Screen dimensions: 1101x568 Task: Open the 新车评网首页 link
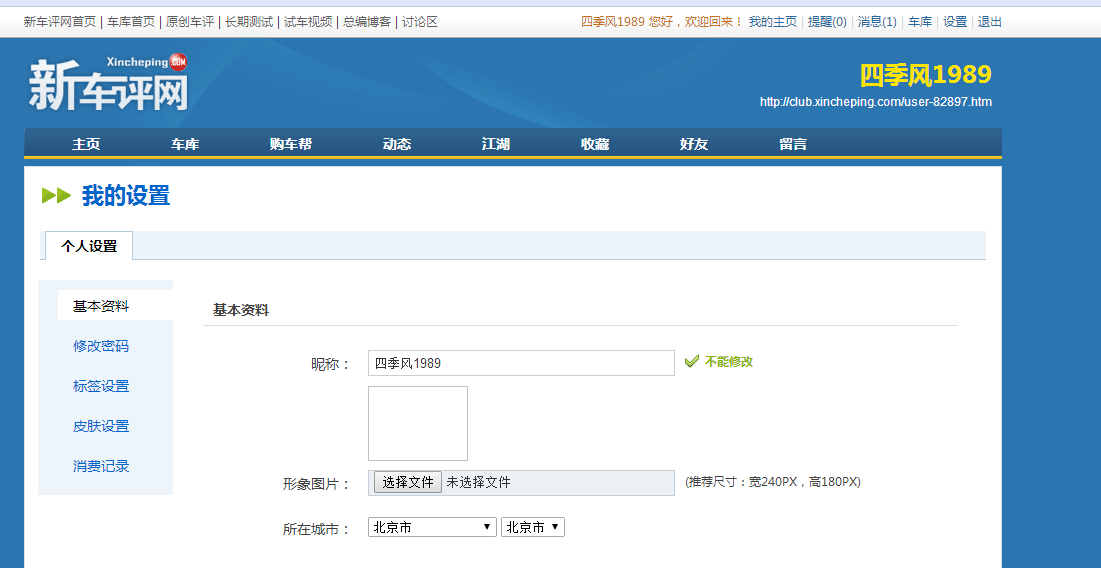60,22
